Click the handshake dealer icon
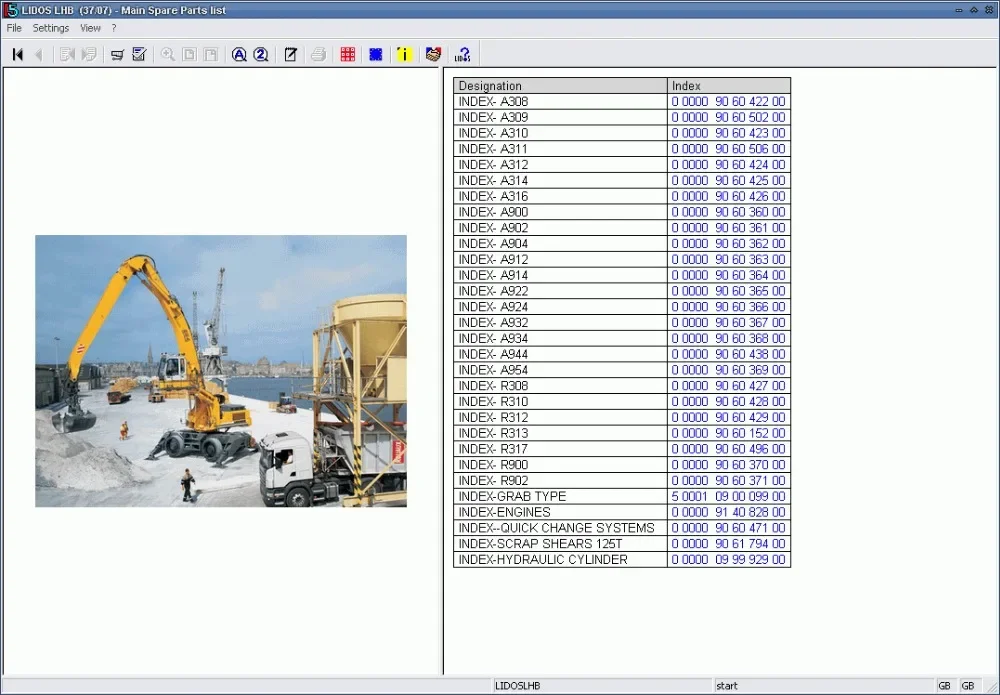The height and width of the screenshot is (695, 1000). (431, 54)
